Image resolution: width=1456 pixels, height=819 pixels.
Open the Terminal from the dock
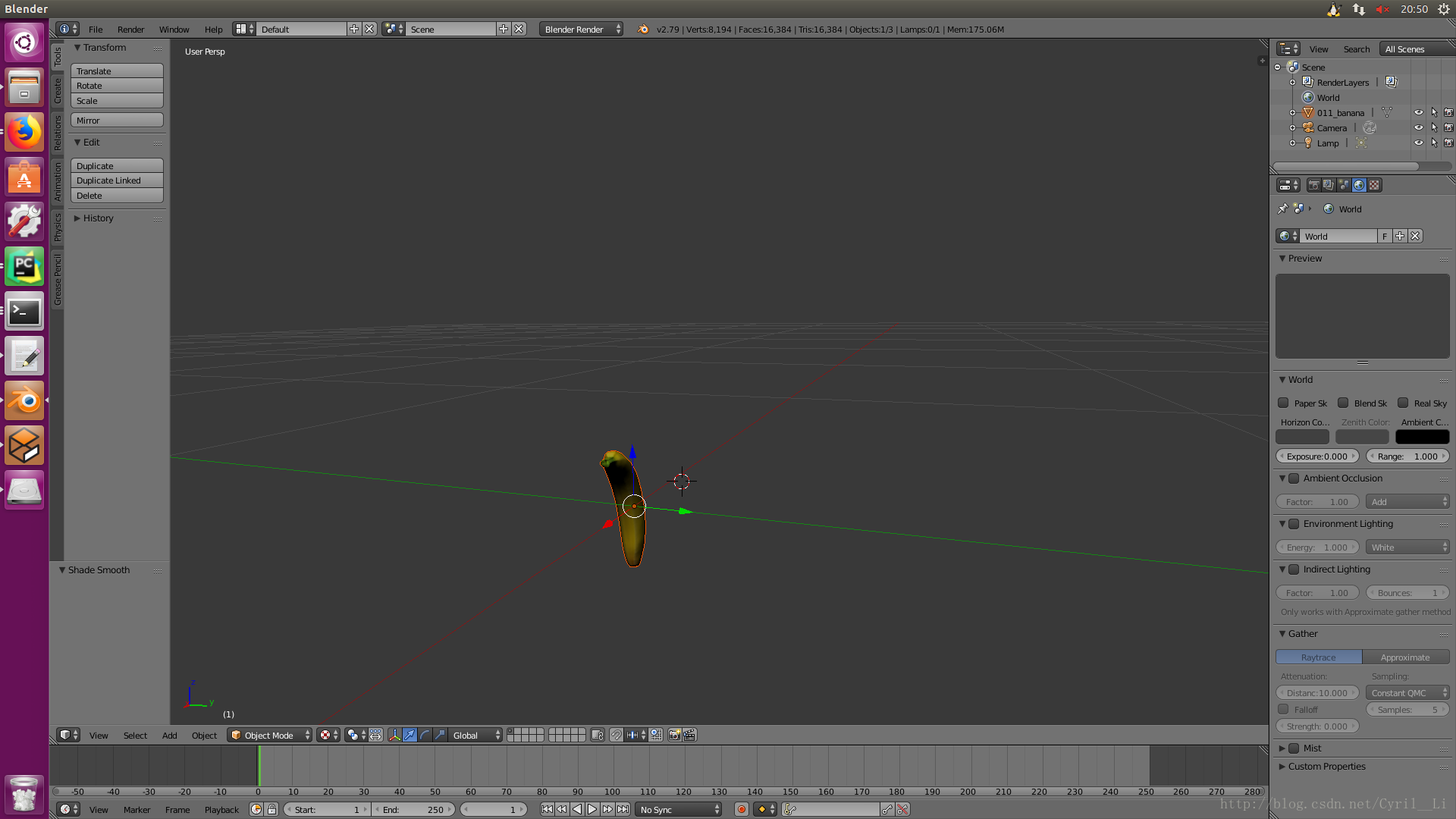(24, 312)
